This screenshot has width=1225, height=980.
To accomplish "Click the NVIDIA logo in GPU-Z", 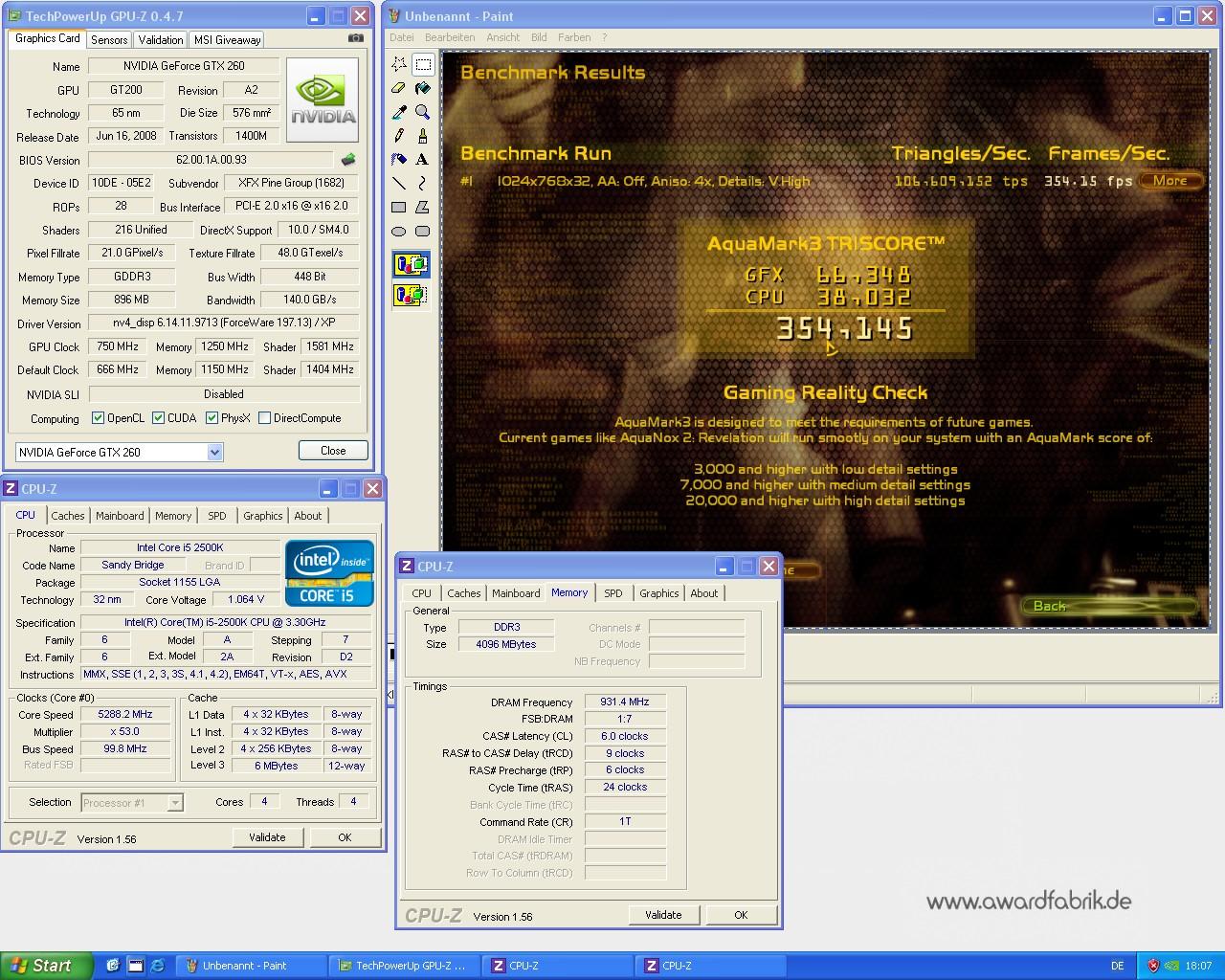I will pos(323,100).
